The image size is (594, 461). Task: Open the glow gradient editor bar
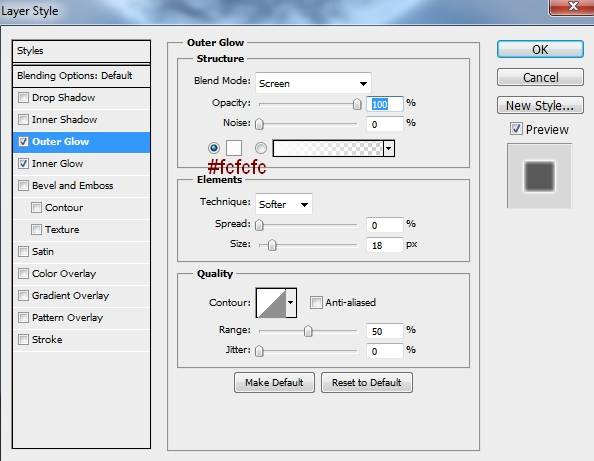coord(328,148)
